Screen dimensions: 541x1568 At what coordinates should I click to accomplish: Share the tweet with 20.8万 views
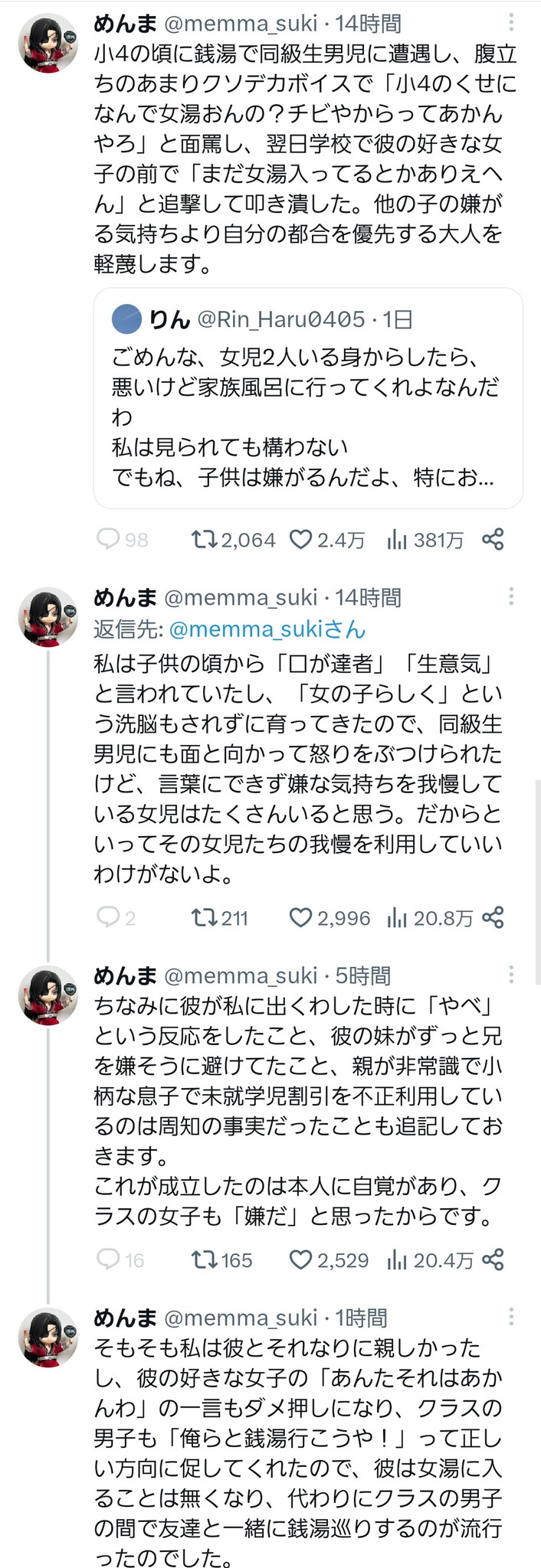pyautogui.click(x=493, y=917)
